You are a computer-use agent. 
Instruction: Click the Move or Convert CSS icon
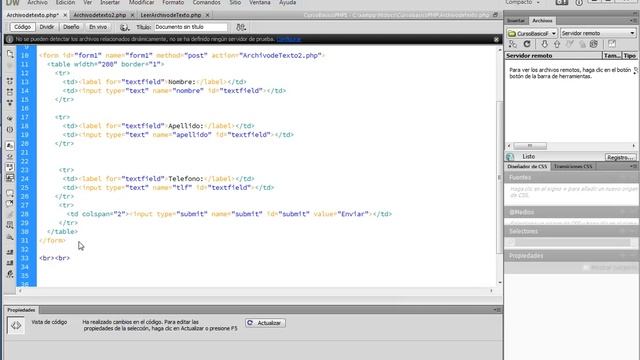10,237
